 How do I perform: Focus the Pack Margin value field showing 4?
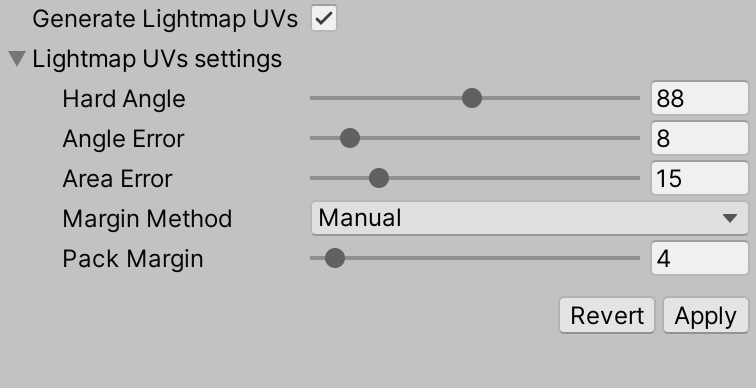click(700, 258)
